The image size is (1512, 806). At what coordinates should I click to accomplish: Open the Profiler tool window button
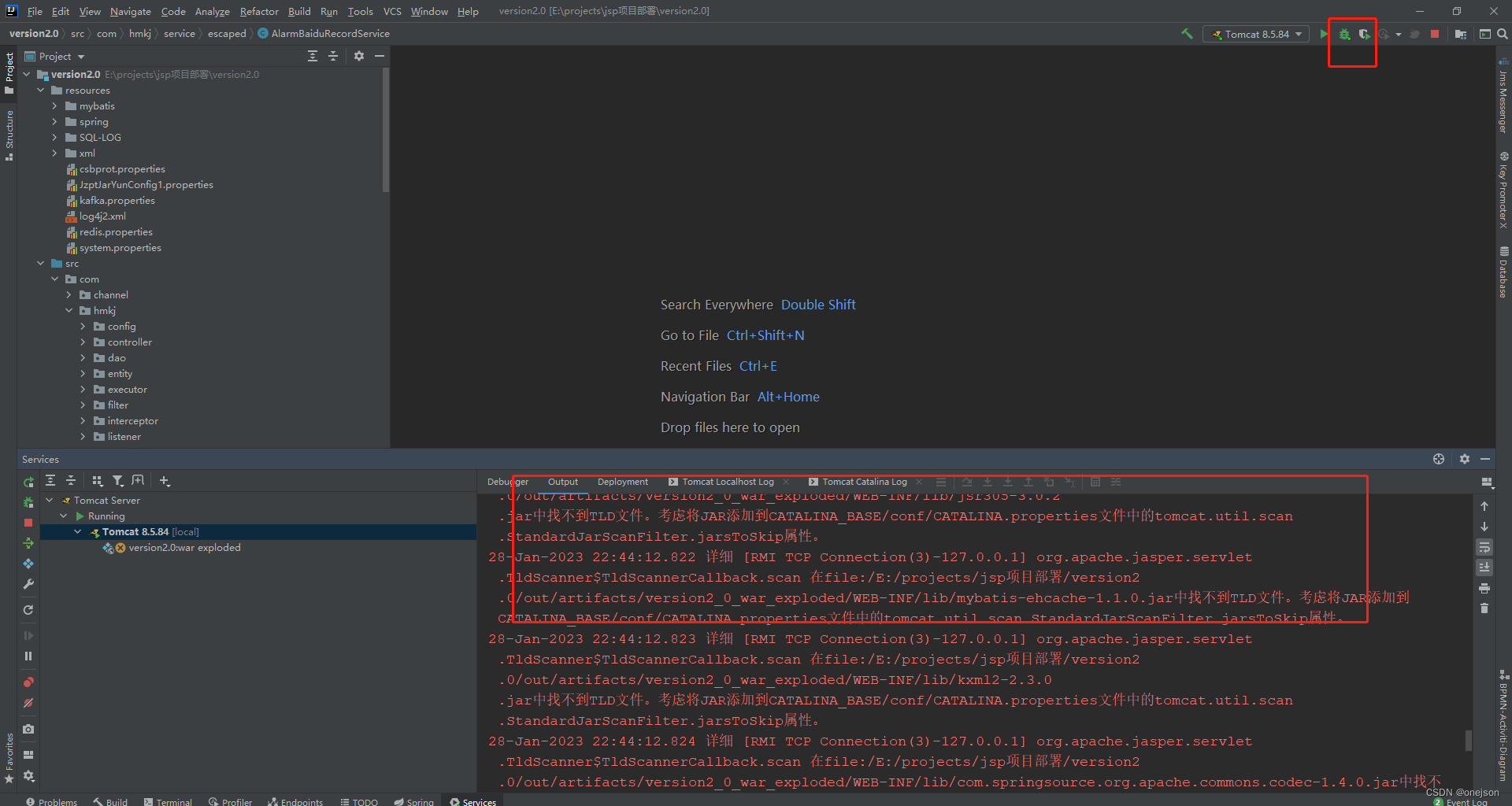(230, 801)
